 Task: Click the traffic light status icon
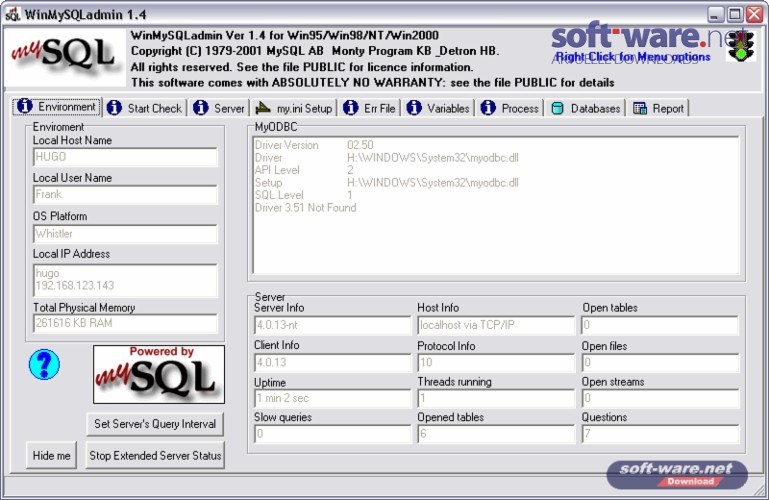pyautogui.click(x=741, y=47)
